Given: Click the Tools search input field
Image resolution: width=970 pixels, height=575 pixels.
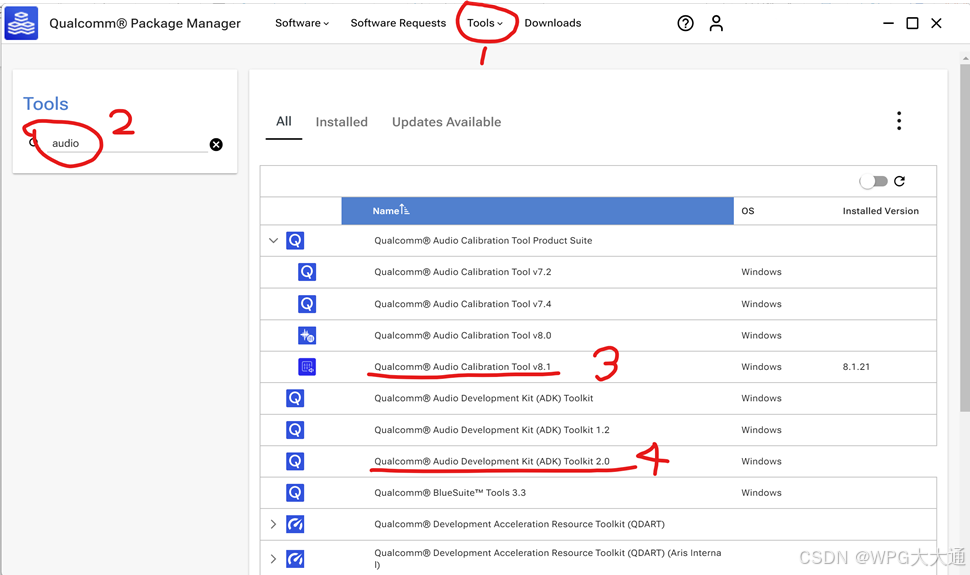Looking at the screenshot, I should coord(127,143).
